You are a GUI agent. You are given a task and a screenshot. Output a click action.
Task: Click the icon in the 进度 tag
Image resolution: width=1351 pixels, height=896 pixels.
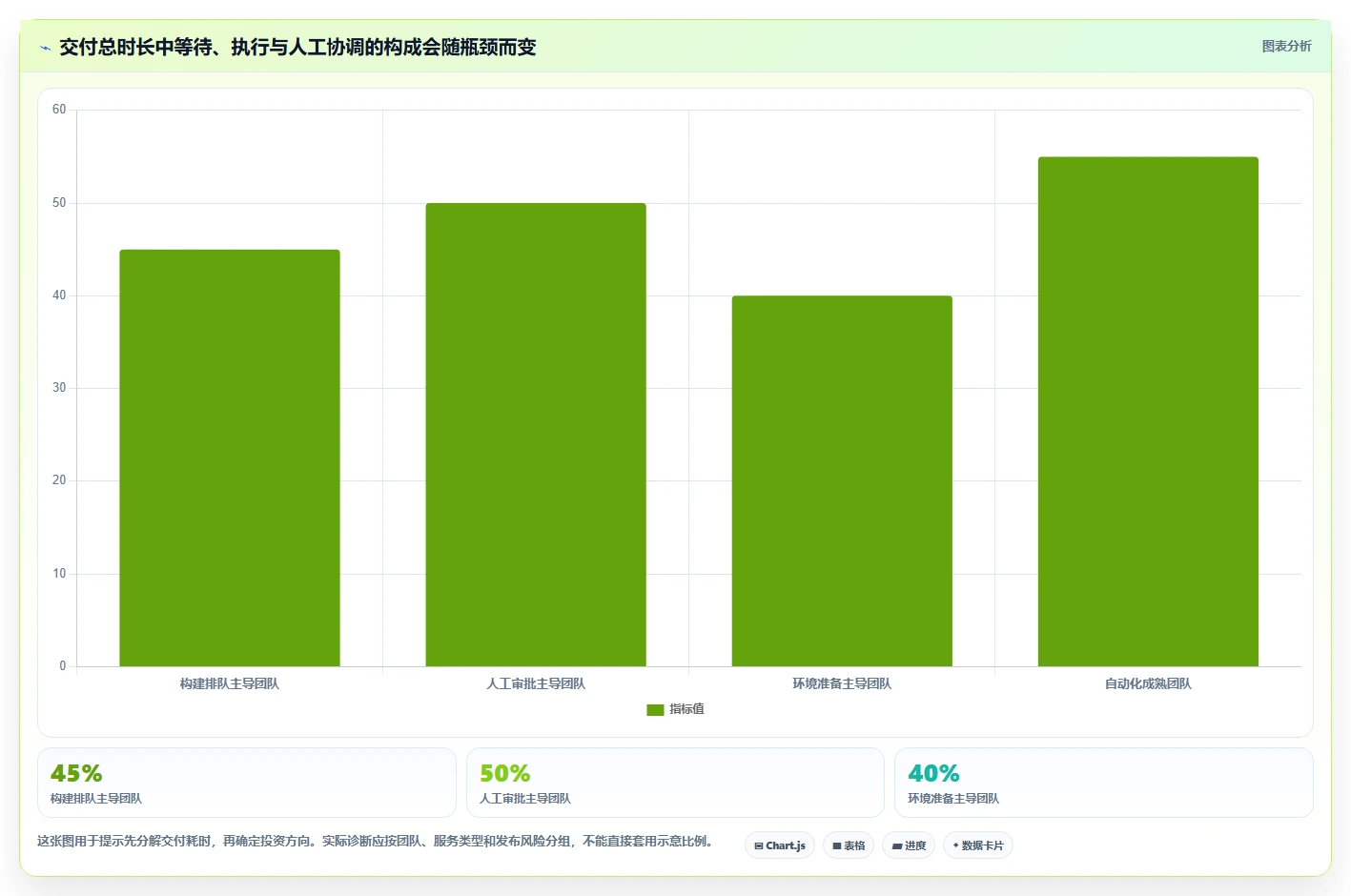pos(897,846)
